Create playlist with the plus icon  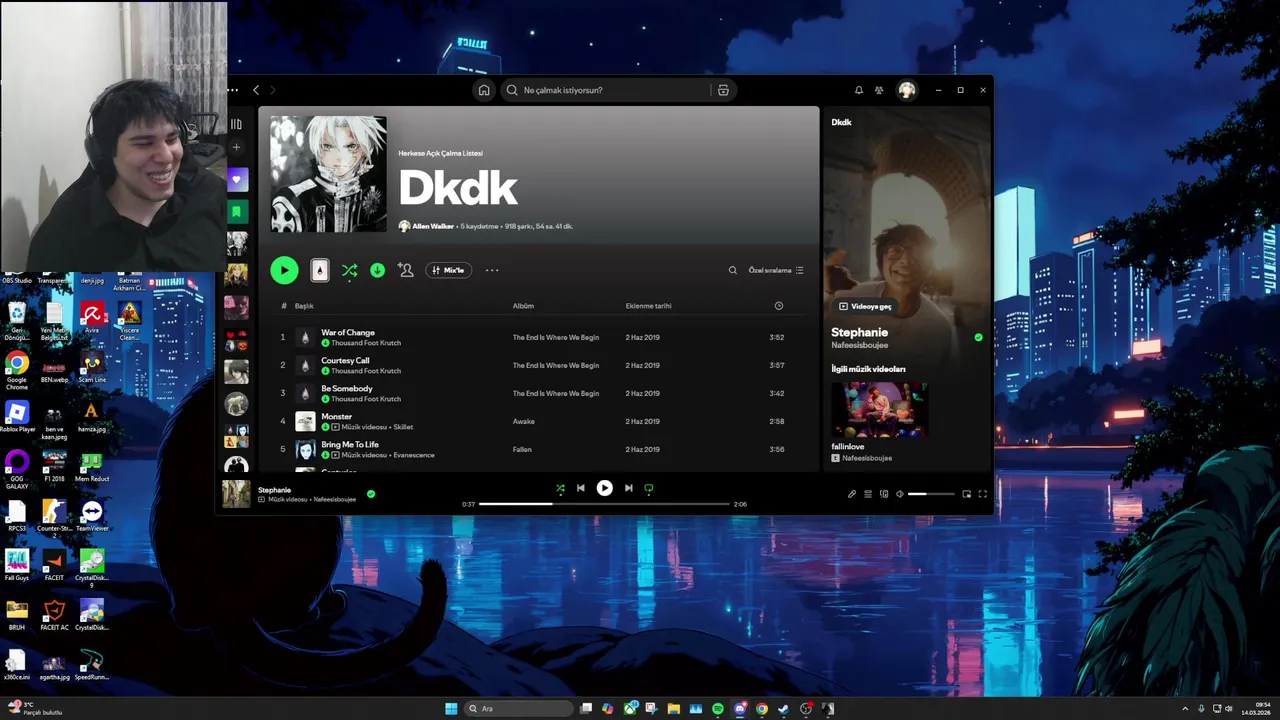tap(236, 147)
